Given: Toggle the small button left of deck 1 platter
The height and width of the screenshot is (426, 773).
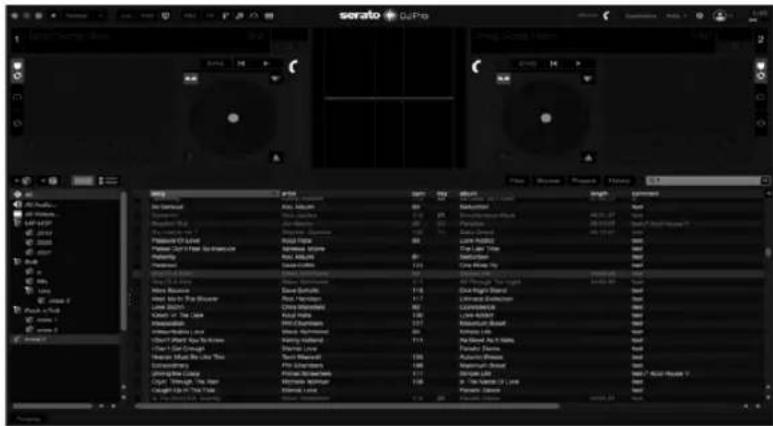Looking at the screenshot, I should pos(191,79).
